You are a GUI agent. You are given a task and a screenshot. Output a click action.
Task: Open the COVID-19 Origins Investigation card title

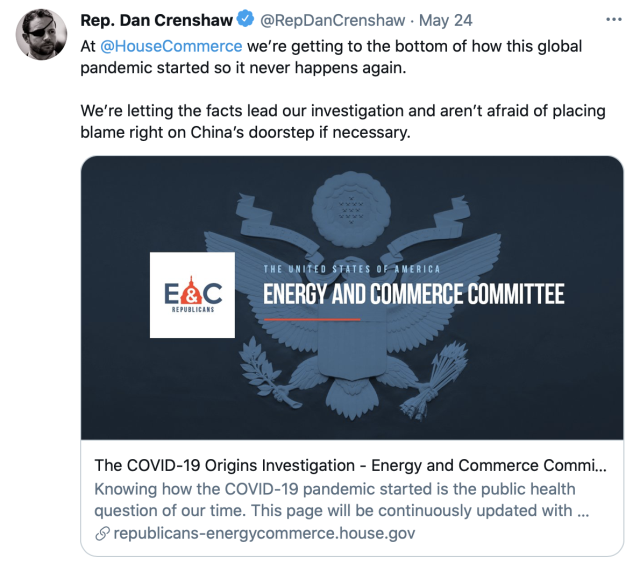tap(350, 465)
